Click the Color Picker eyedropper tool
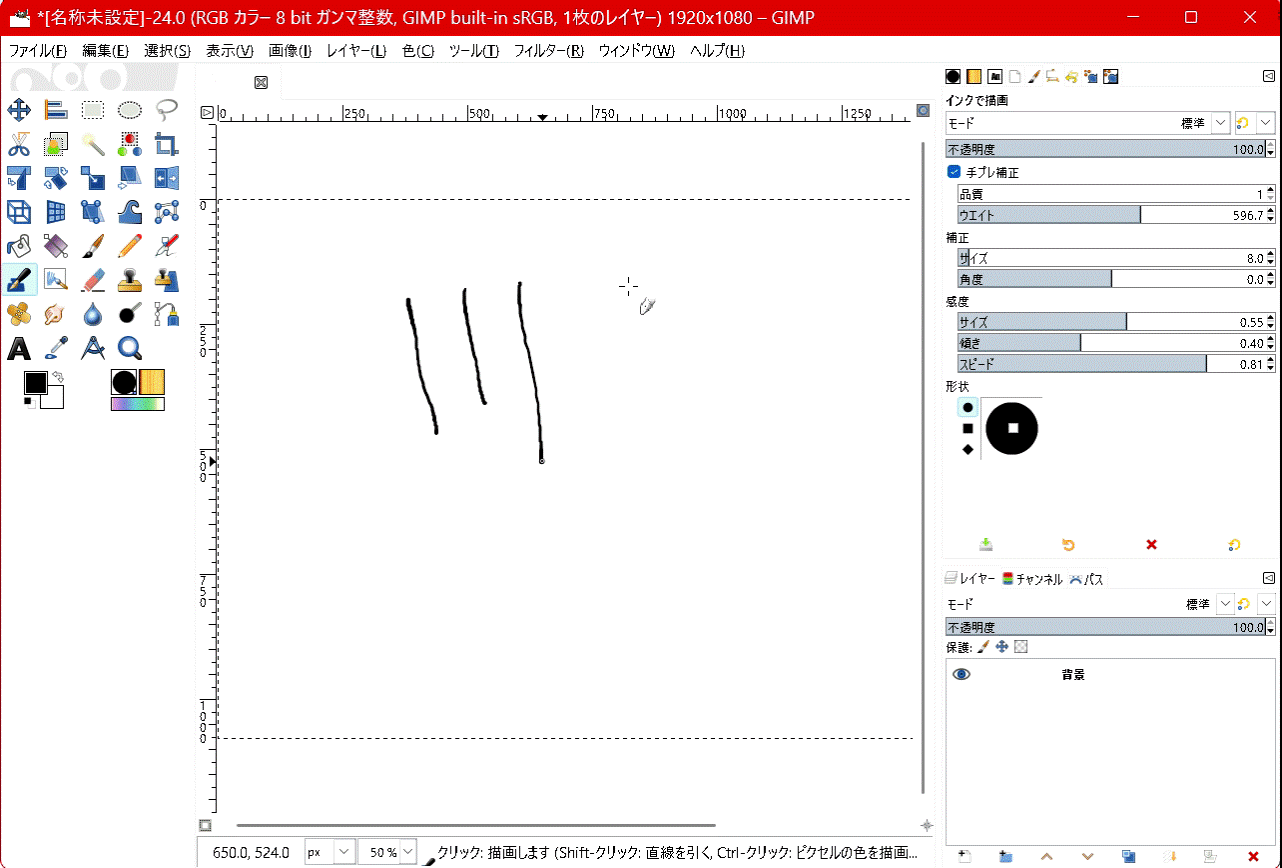This screenshot has width=1282, height=868. coord(56,348)
